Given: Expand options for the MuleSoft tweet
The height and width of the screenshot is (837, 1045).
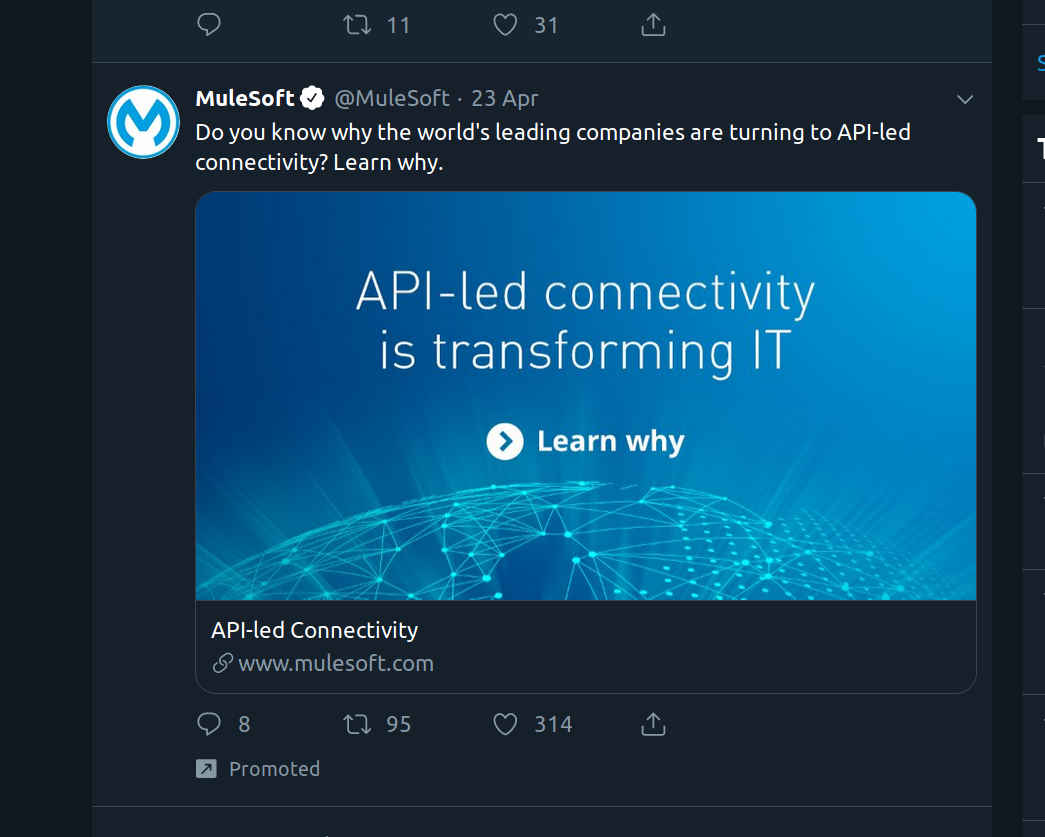Looking at the screenshot, I should pyautogui.click(x=964, y=99).
